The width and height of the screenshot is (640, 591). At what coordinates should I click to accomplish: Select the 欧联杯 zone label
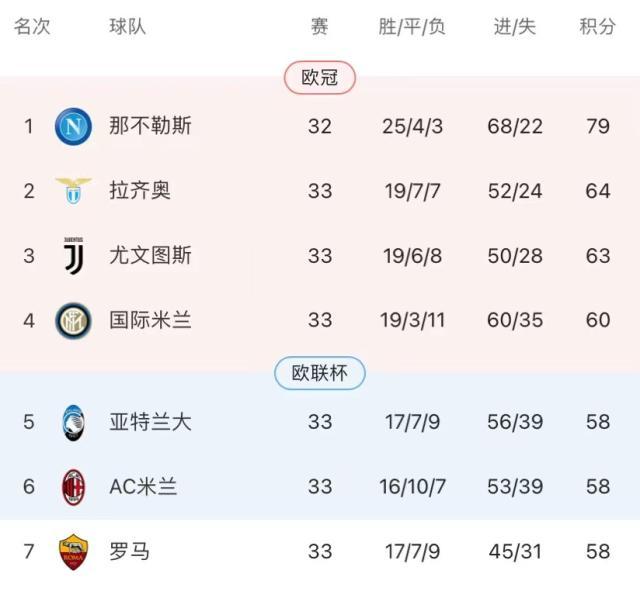pos(320,374)
